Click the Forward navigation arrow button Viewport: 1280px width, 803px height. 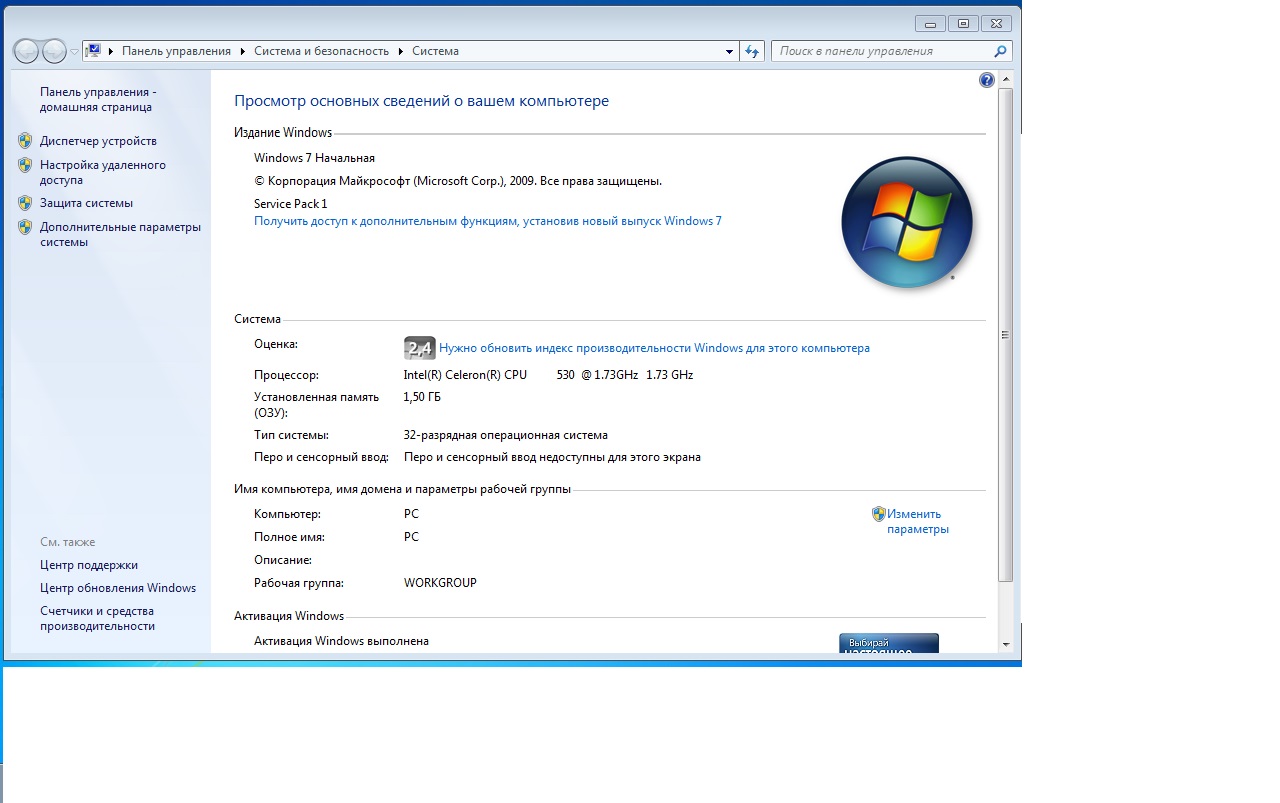[x=54, y=50]
